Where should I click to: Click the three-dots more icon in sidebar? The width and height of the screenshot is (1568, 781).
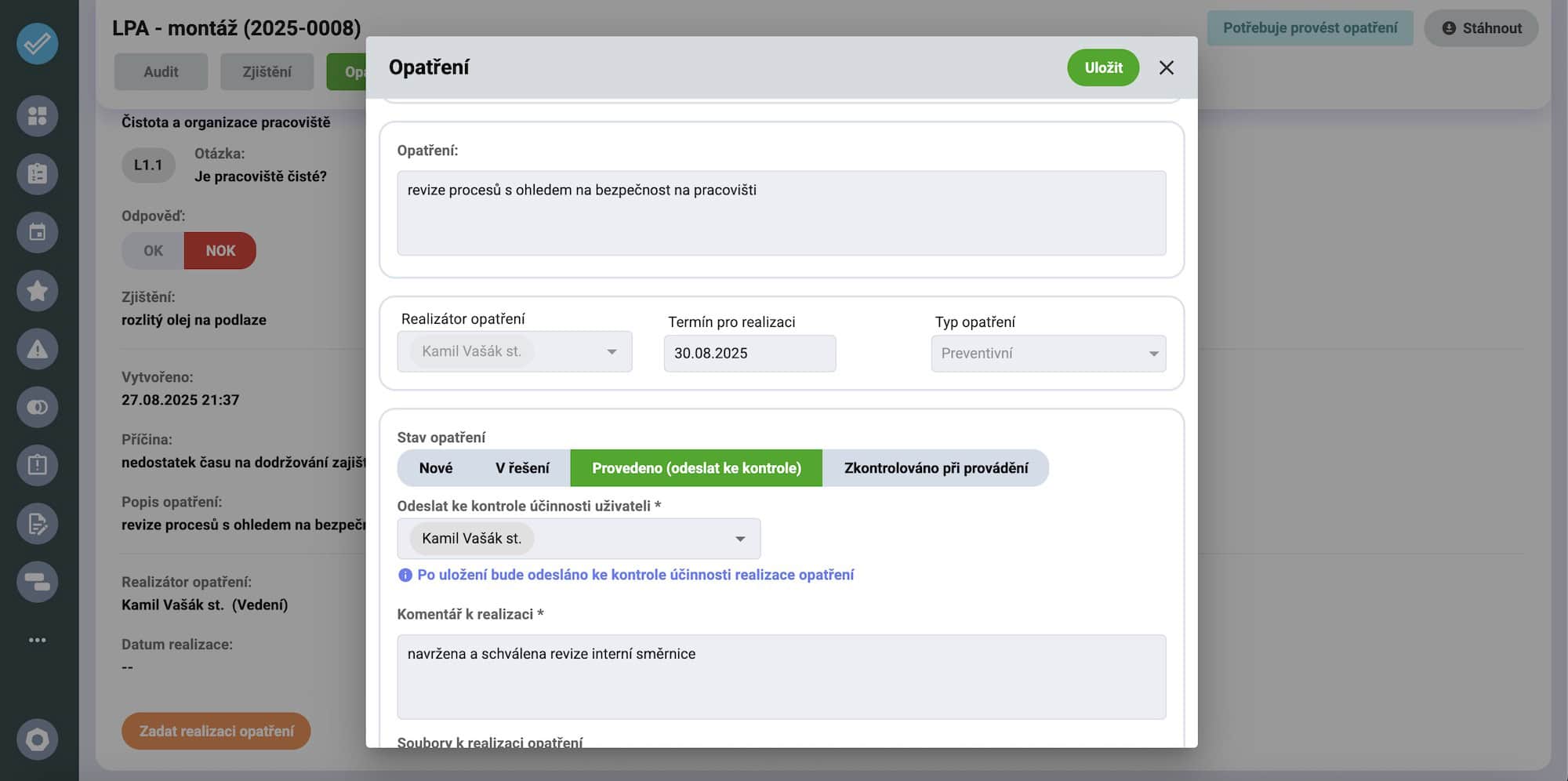pyautogui.click(x=37, y=640)
